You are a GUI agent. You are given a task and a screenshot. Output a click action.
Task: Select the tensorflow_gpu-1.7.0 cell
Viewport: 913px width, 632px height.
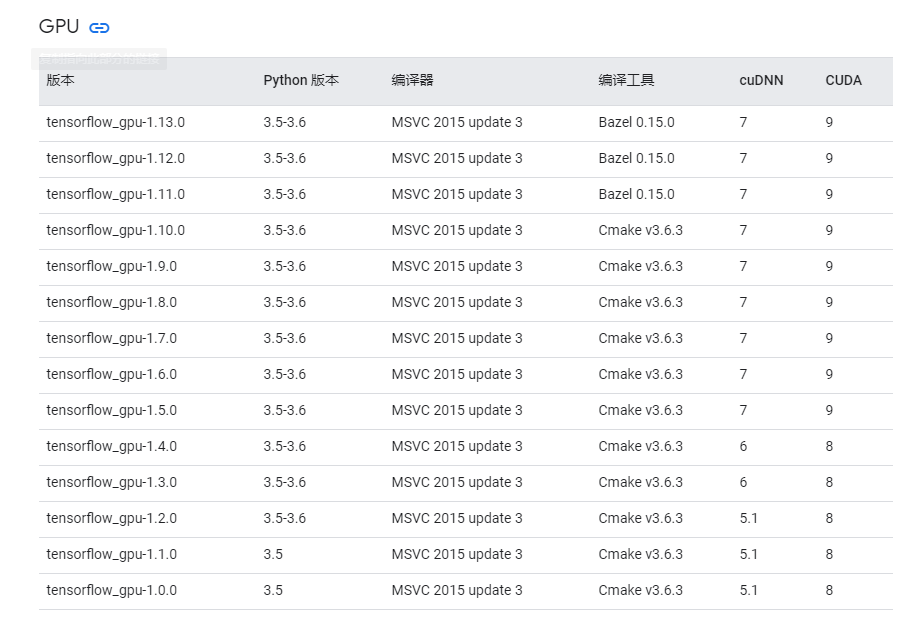click(112, 338)
